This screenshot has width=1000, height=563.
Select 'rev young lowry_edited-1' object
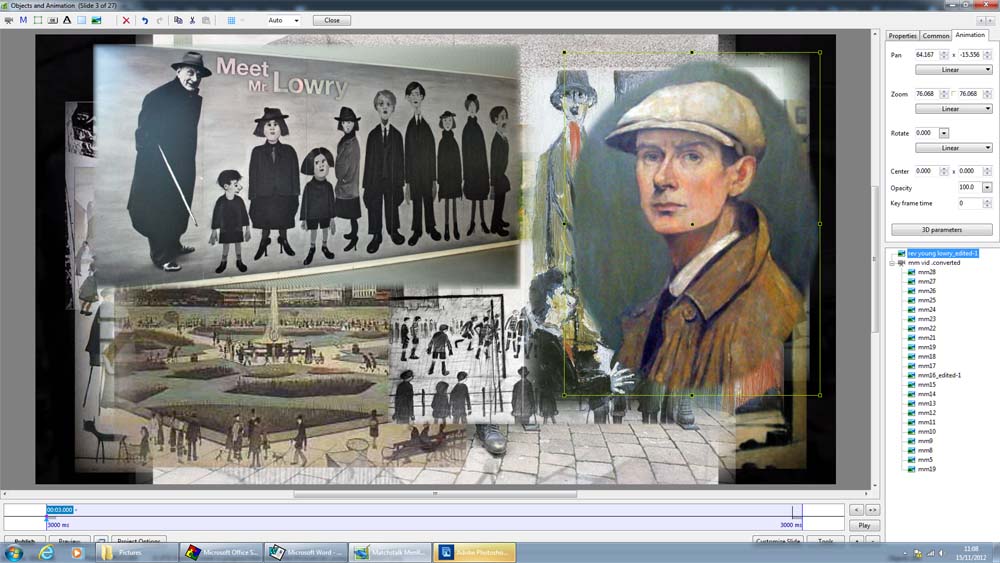coord(943,253)
